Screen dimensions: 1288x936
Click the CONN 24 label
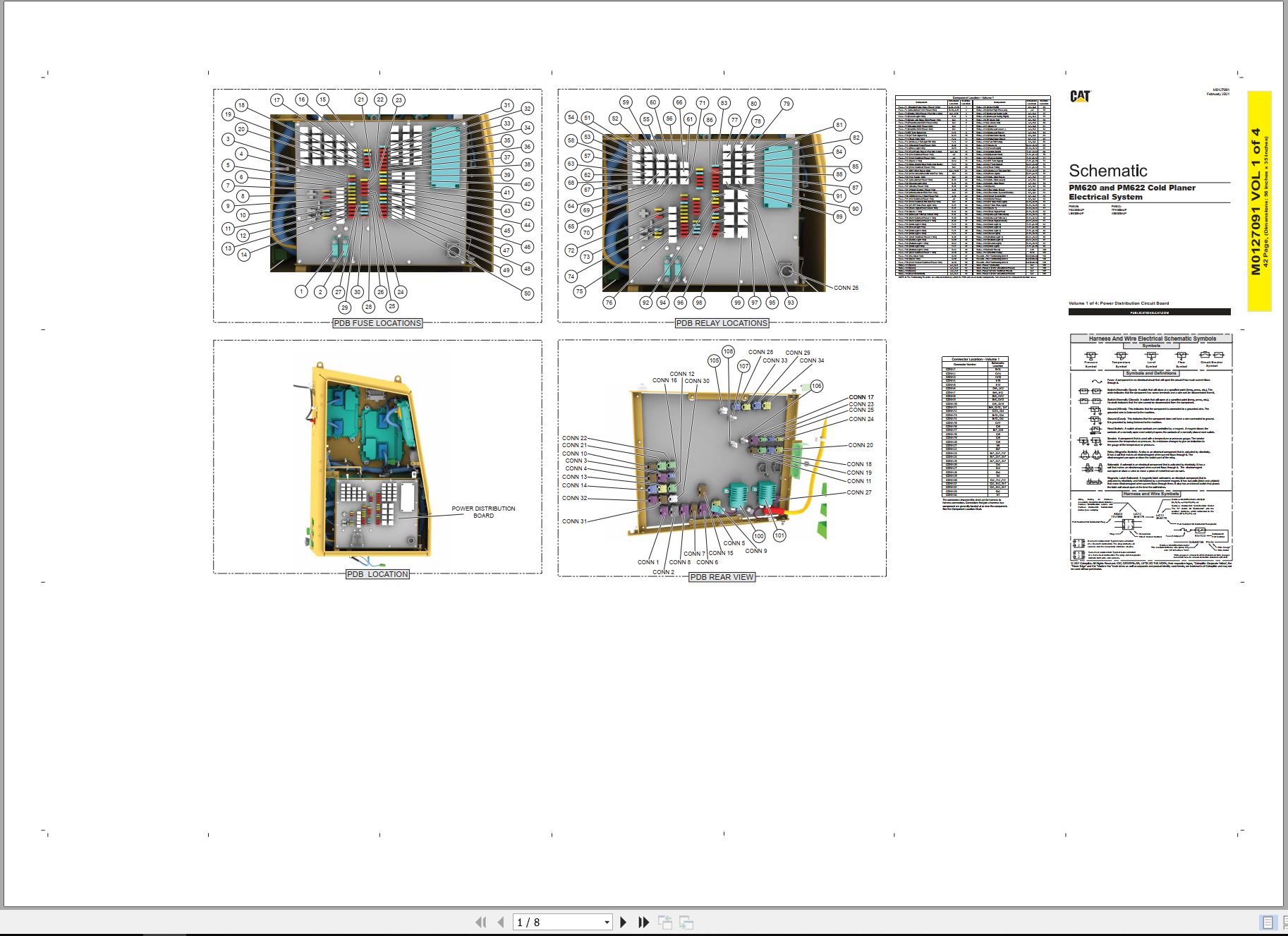(861, 419)
